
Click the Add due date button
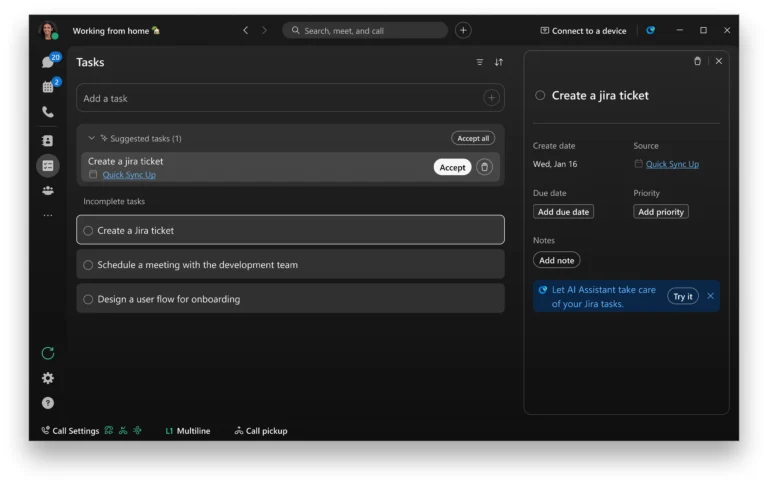coord(564,212)
